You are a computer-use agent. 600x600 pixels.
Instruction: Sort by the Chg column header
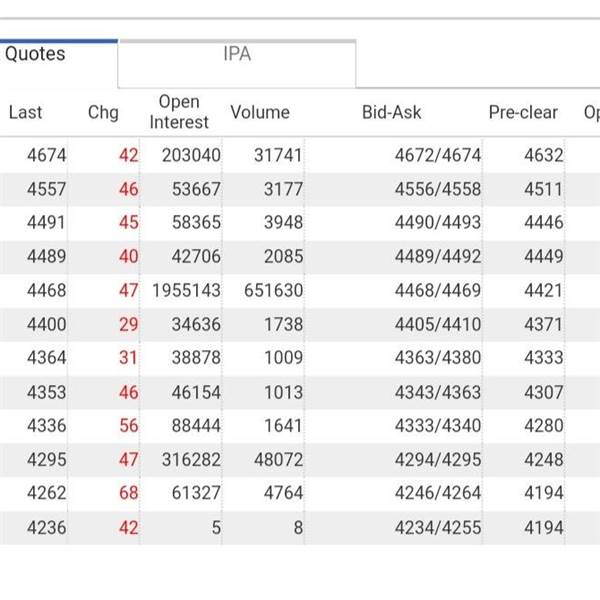pos(103,112)
